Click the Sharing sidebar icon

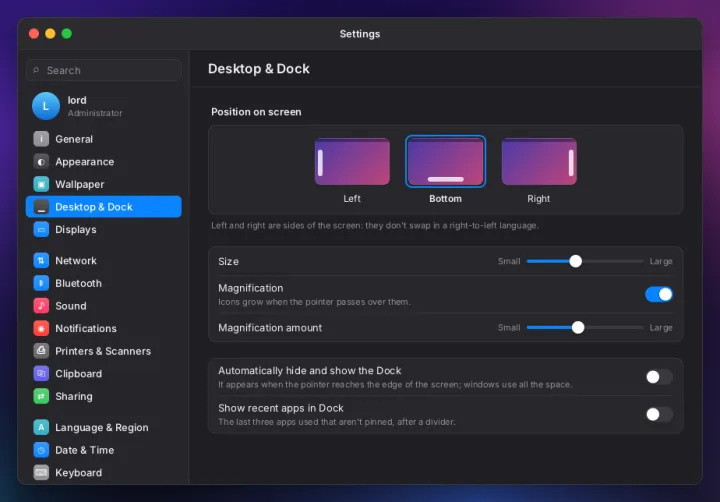coord(41,396)
